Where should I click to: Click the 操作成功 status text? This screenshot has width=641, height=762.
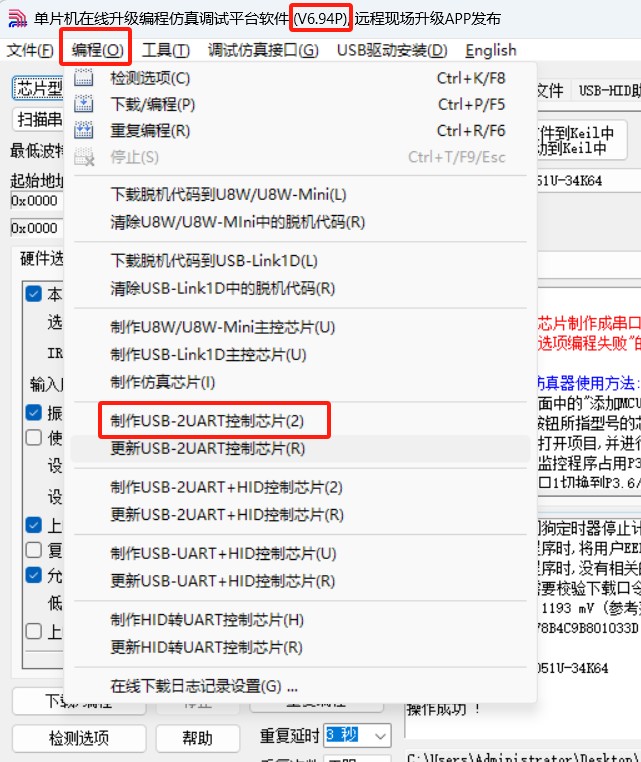point(443,710)
